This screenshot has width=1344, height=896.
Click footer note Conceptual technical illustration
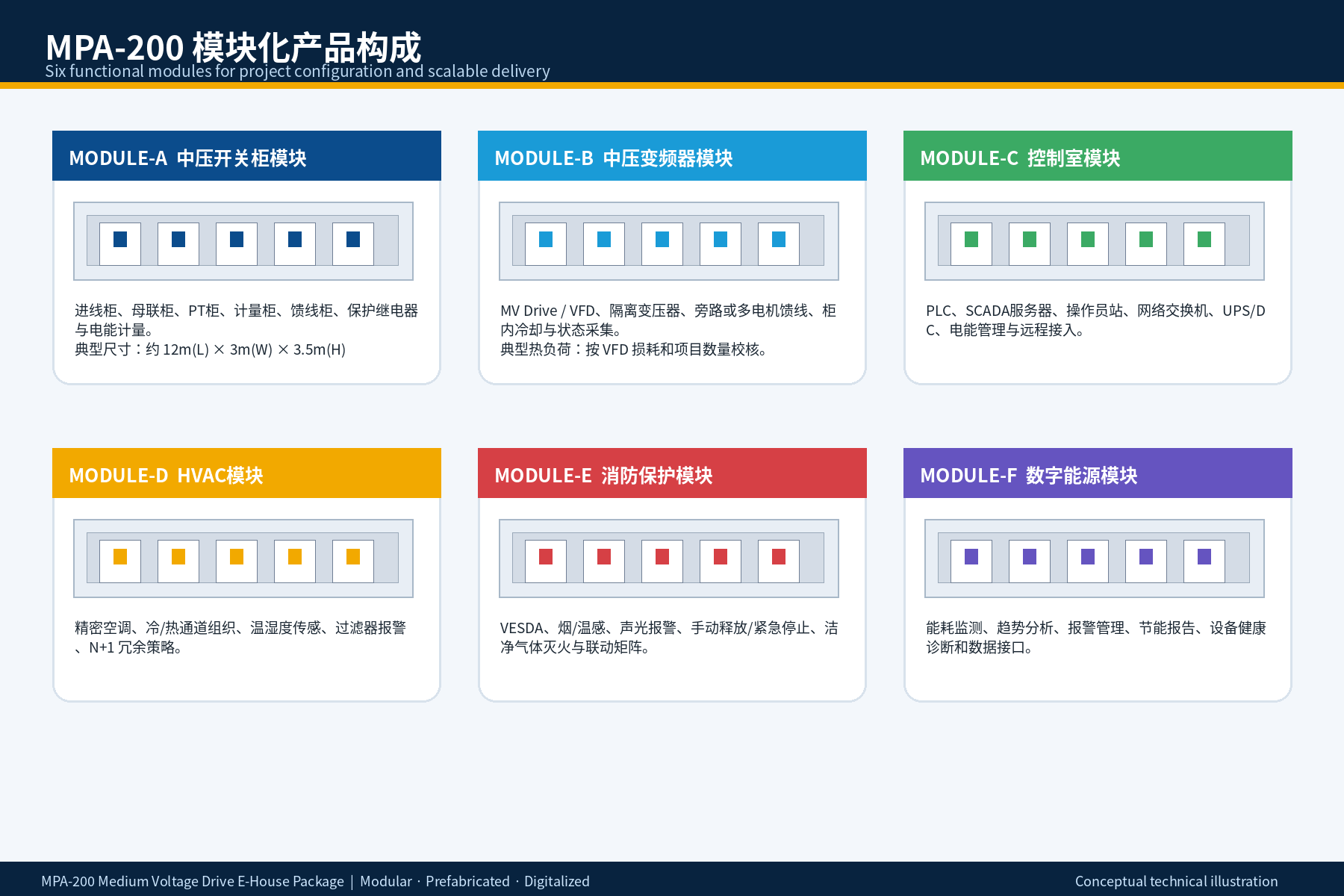pyautogui.click(x=1176, y=881)
